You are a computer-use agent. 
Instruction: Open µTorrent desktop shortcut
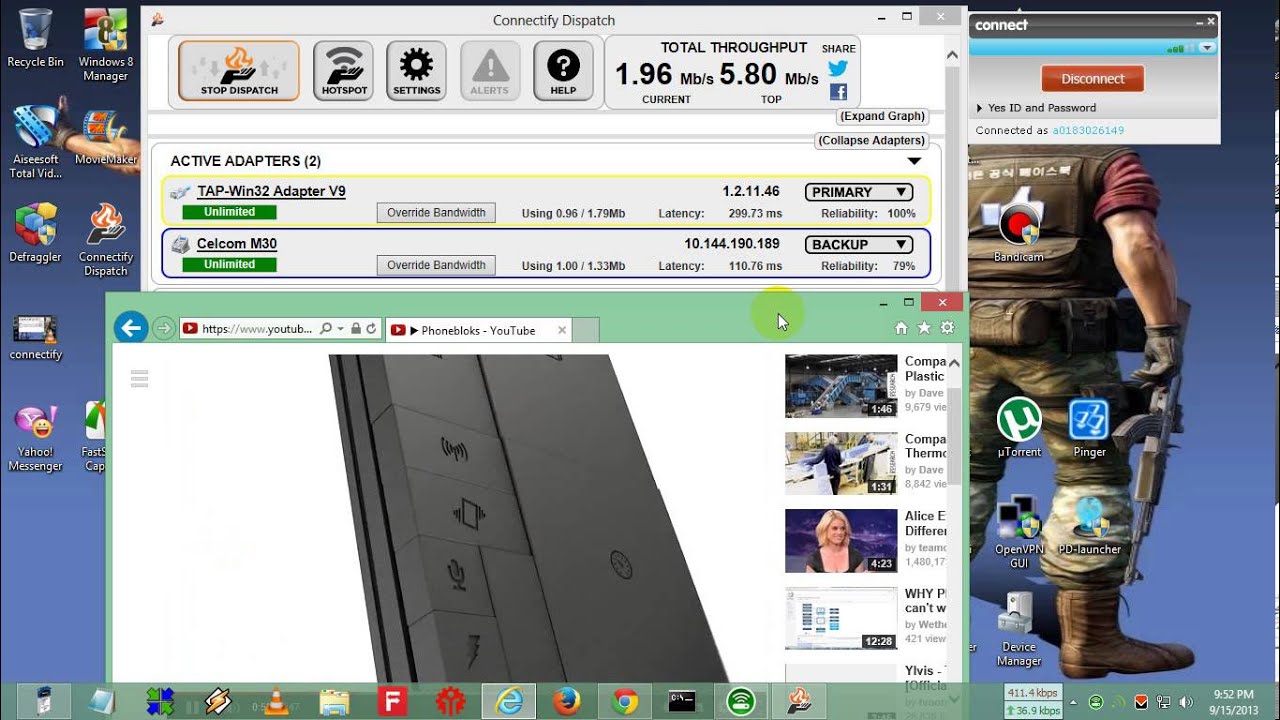[x=1019, y=429]
